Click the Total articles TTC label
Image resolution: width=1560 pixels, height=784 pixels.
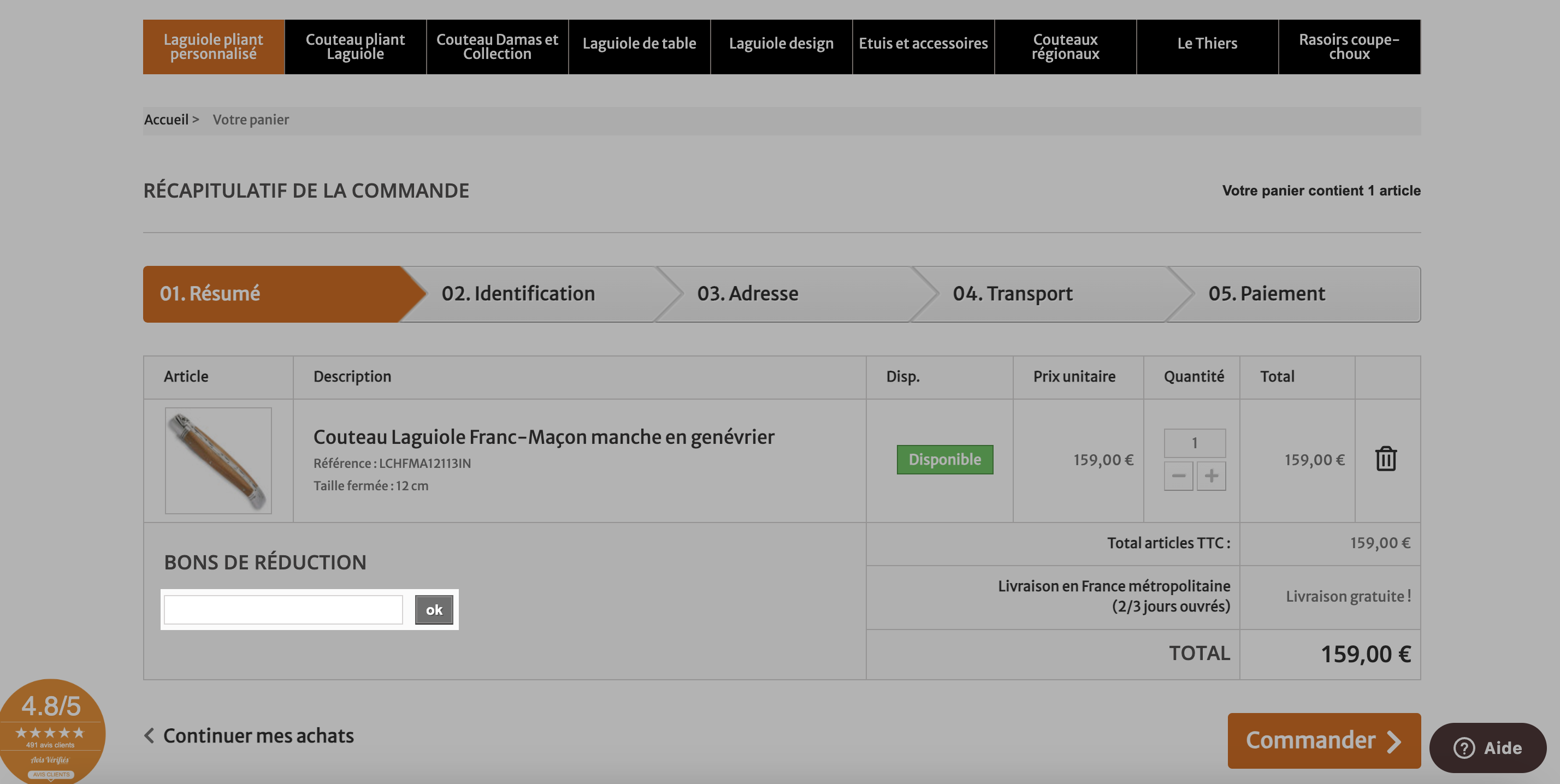pos(1168,543)
